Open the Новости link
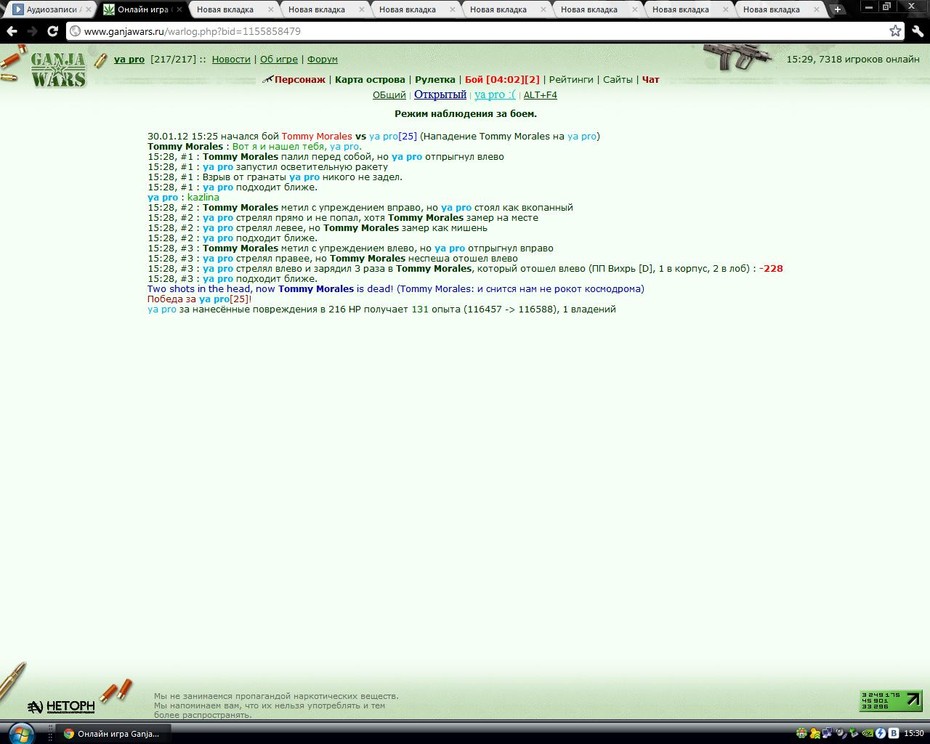 (x=231, y=59)
